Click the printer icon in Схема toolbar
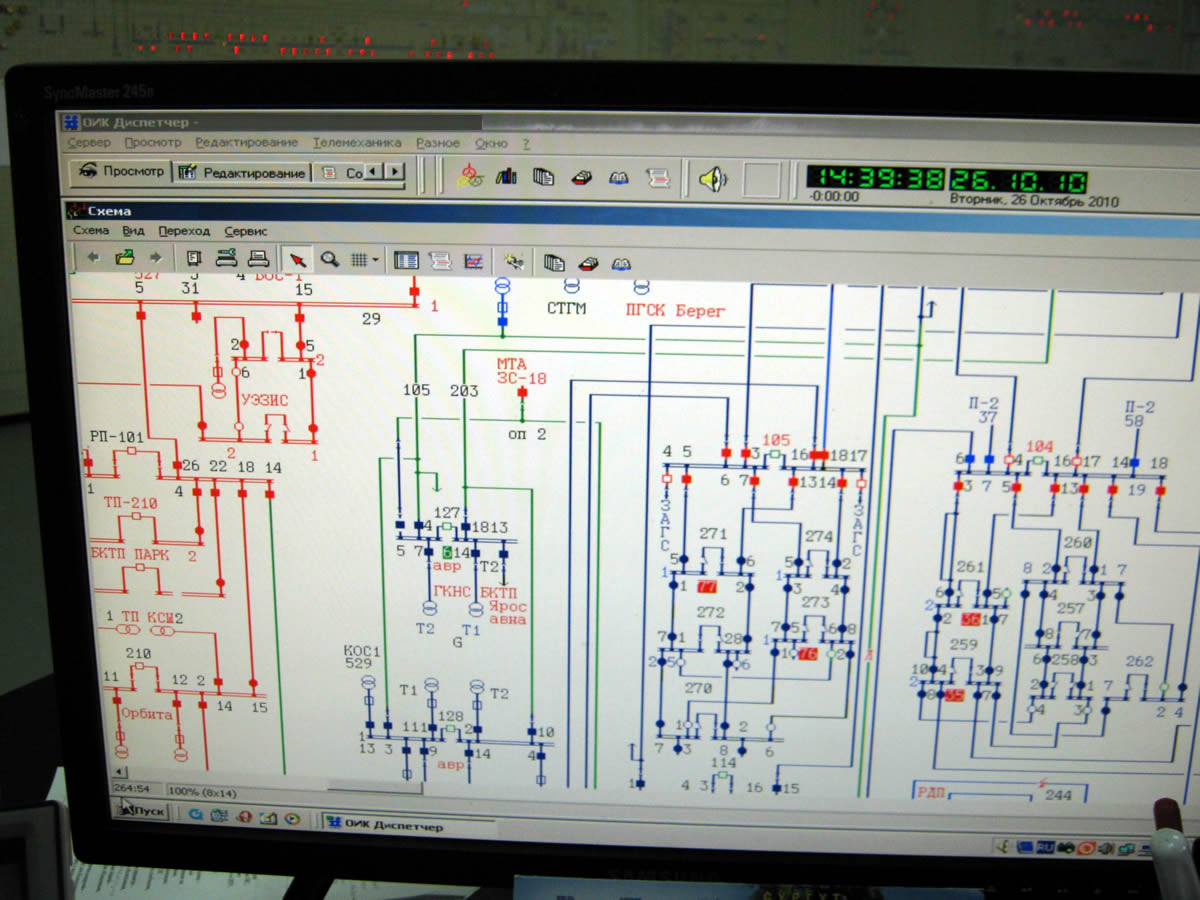This screenshot has height=900, width=1200. click(x=257, y=259)
